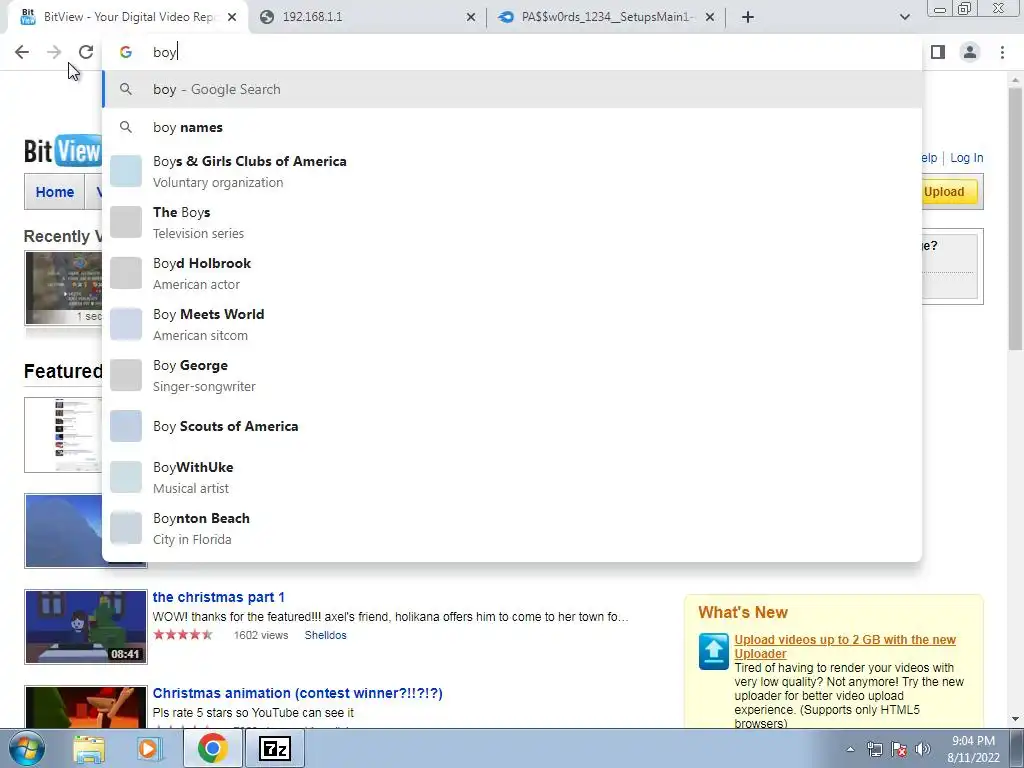The image size is (1024, 768).
Task: Click search icon beside 'boy names'
Action: pos(126,127)
